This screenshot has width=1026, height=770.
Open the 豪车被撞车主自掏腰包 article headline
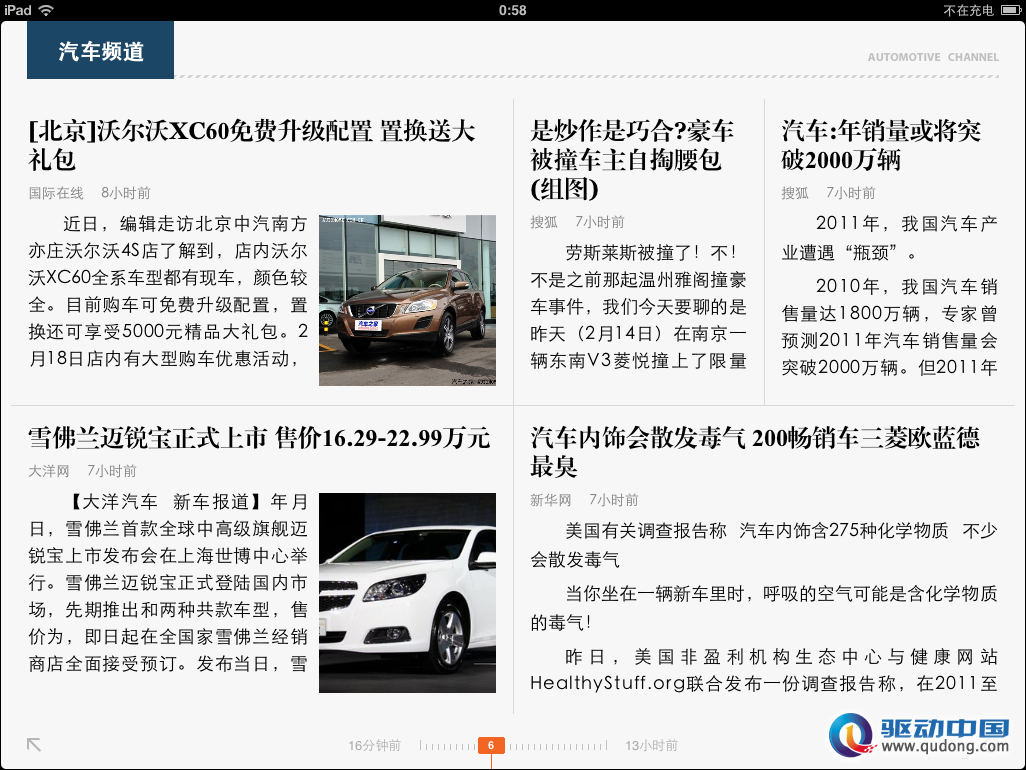tap(632, 160)
